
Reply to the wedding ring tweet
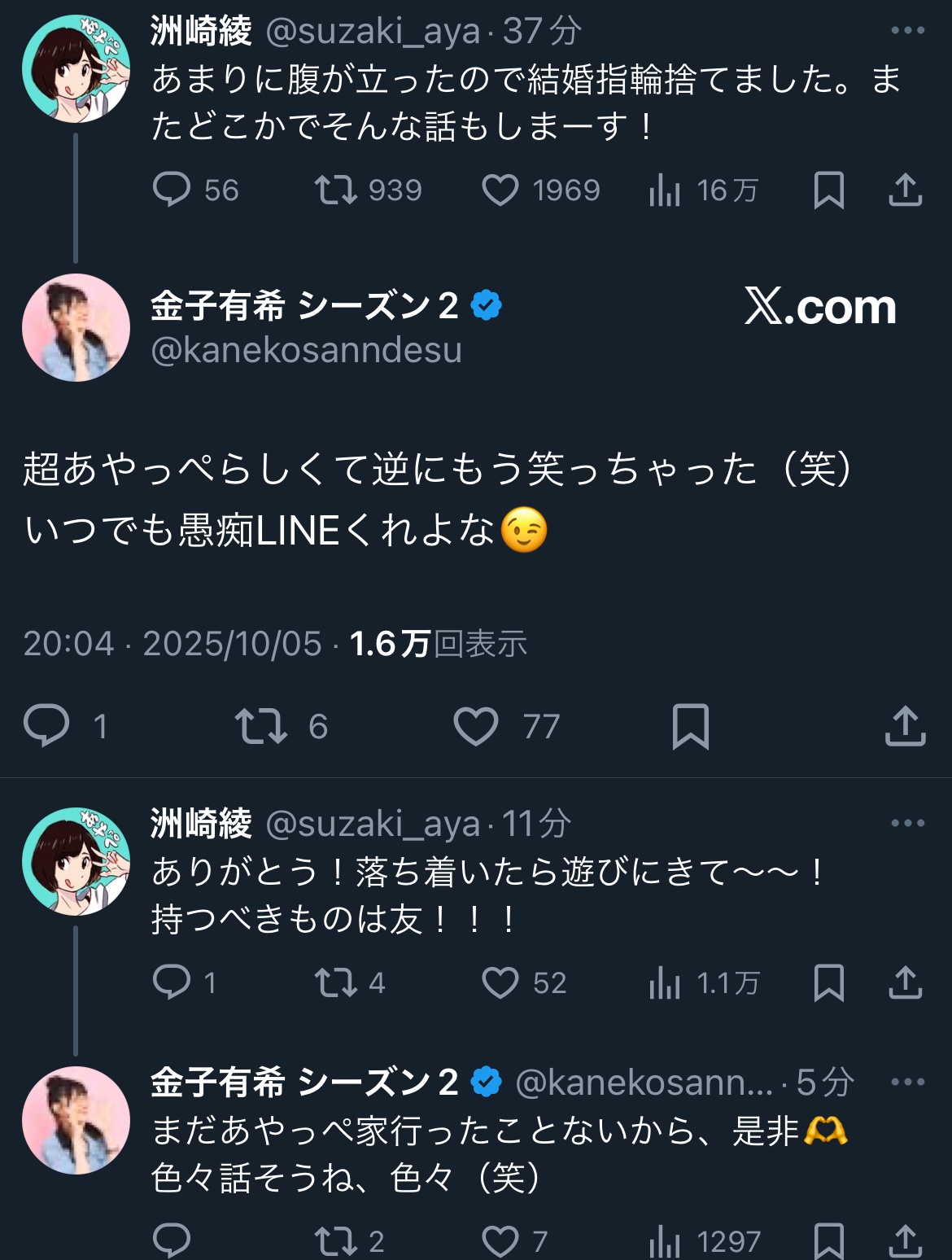coord(172,190)
